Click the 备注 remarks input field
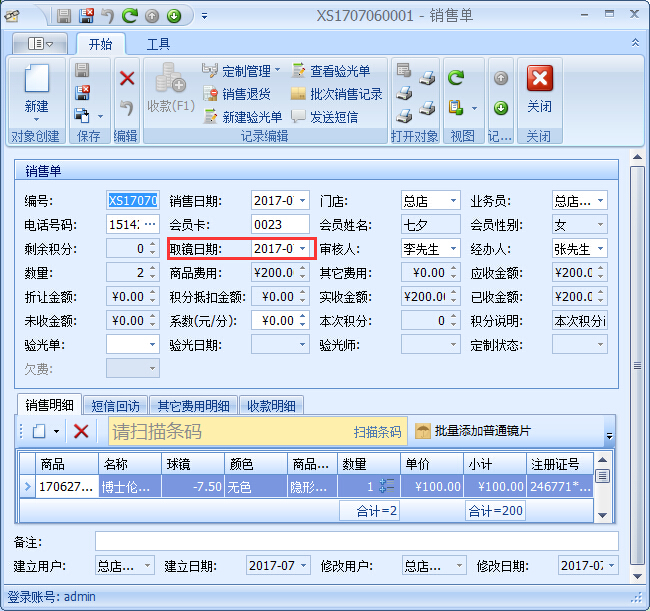The width and height of the screenshot is (650, 611). [x=356, y=541]
